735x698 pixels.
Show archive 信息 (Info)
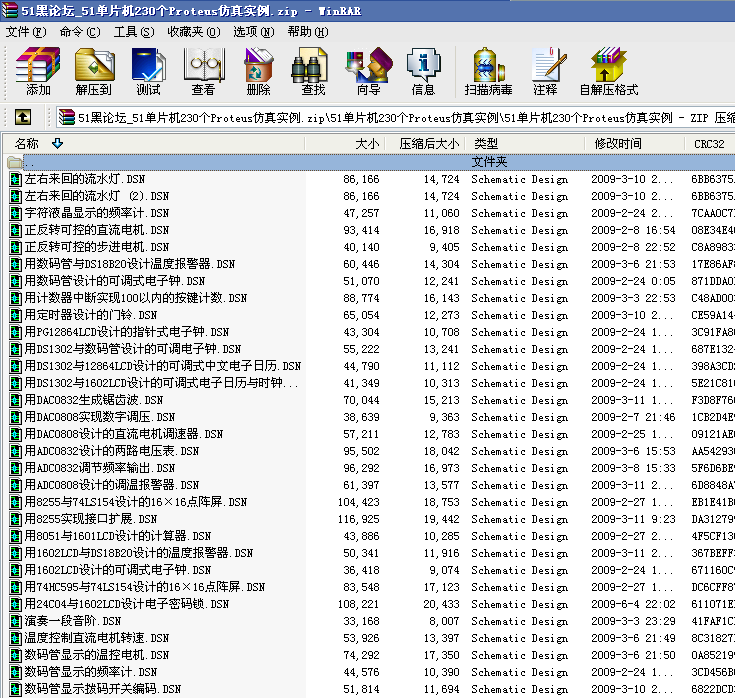click(423, 71)
